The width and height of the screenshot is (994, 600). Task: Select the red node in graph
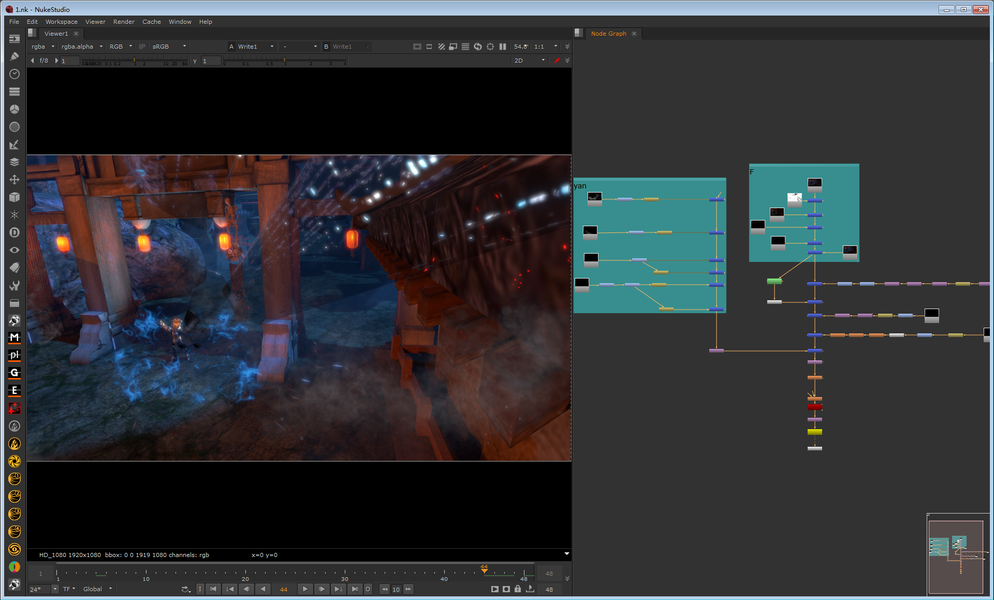(815, 407)
